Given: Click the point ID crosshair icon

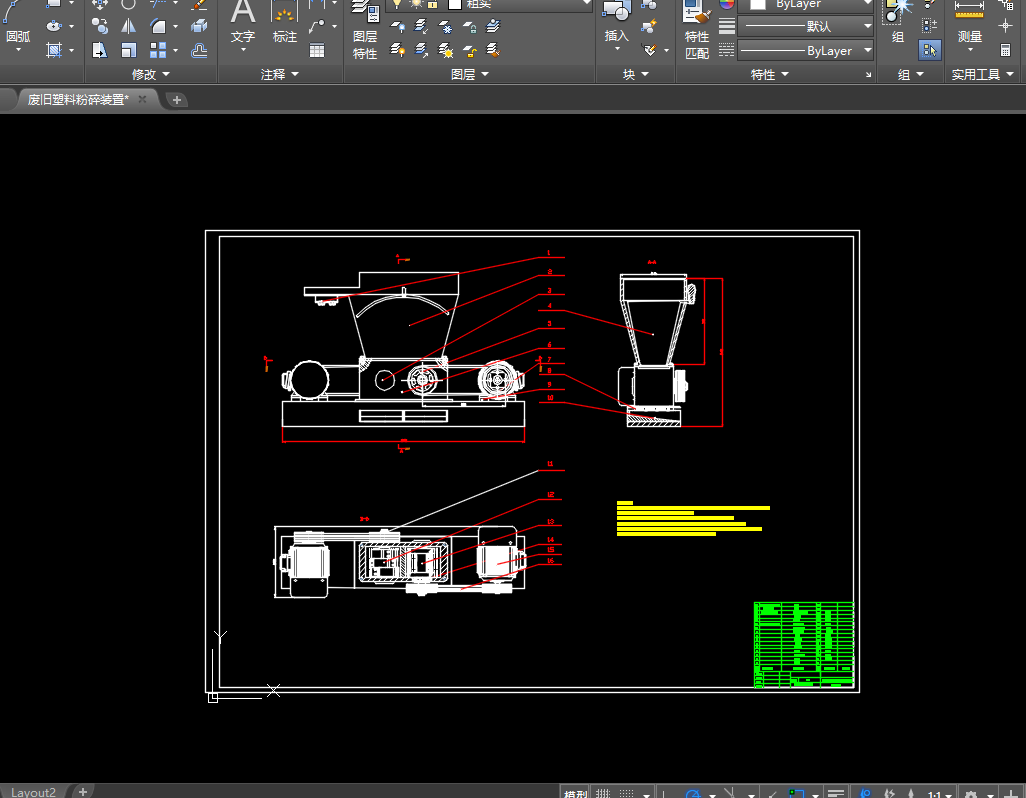Looking at the screenshot, I should (1006, 26).
